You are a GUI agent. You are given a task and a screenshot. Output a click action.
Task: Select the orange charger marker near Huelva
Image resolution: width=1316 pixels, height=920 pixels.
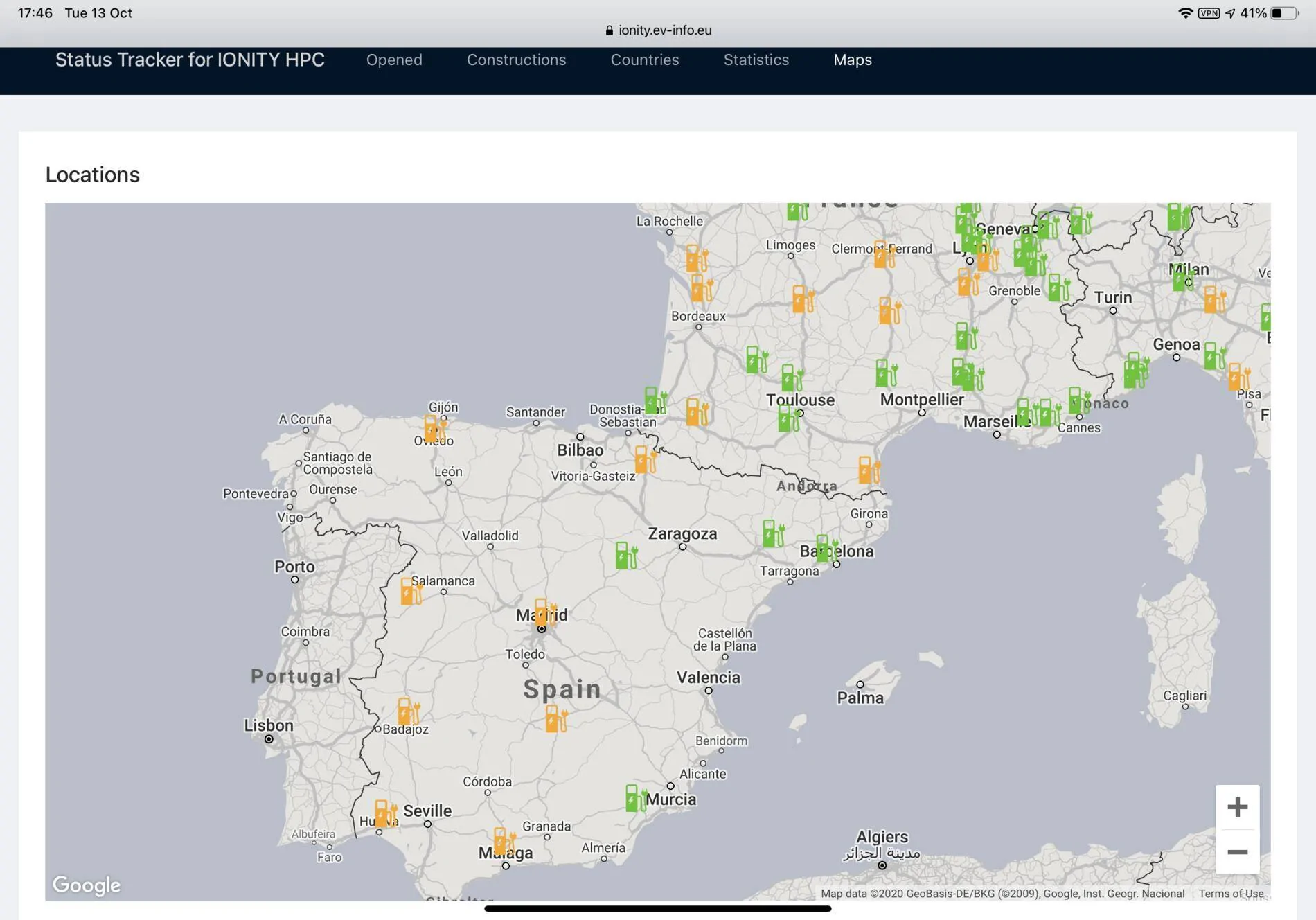click(x=385, y=813)
